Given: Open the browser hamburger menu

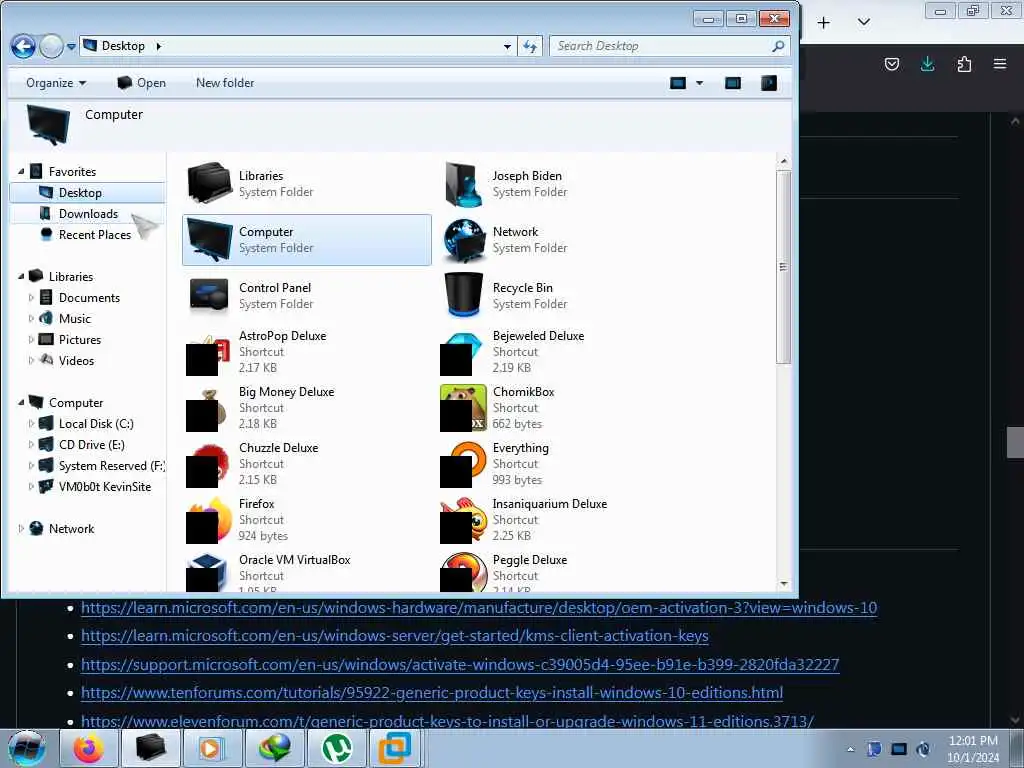Looking at the screenshot, I should [x=1000, y=64].
